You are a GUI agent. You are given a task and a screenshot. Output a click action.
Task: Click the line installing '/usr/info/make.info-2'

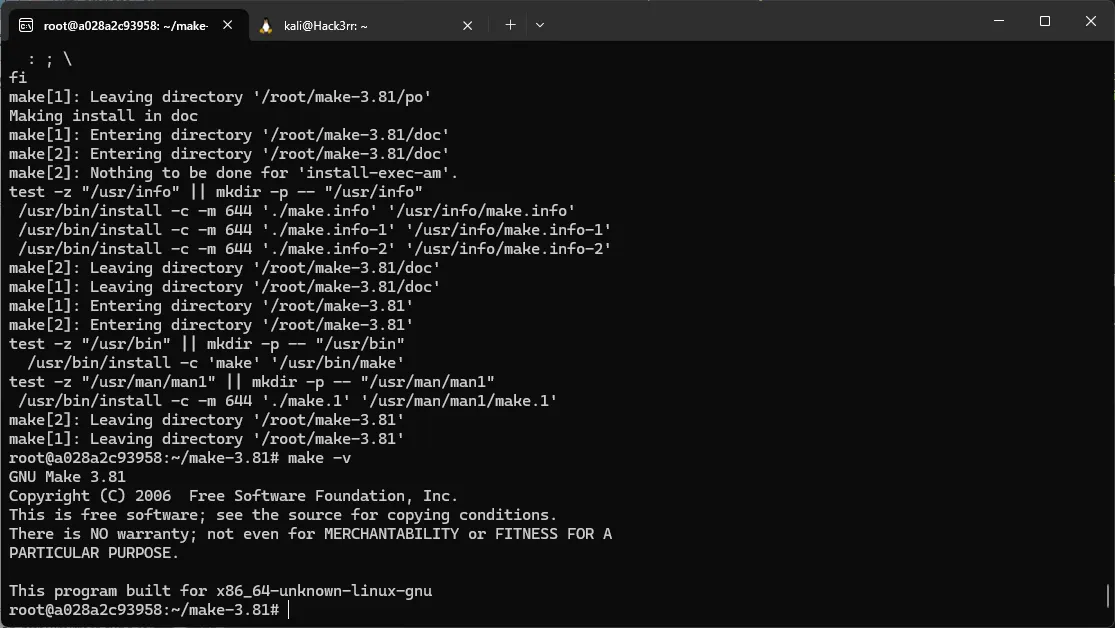314,249
